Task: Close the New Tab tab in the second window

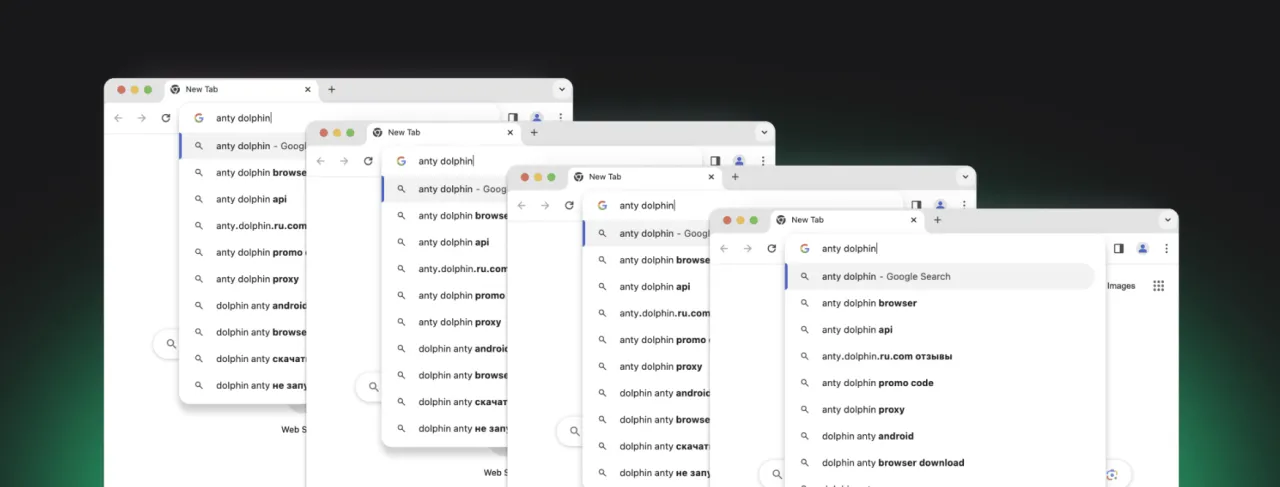Action: pyautogui.click(x=510, y=133)
